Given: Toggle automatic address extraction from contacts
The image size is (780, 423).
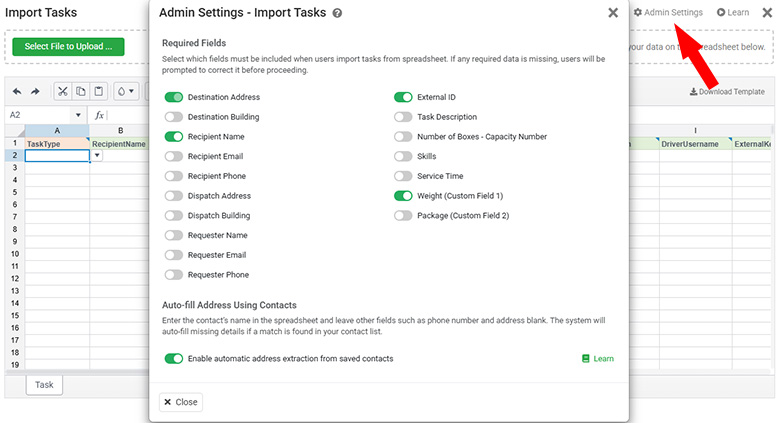Looking at the screenshot, I should coord(174,358).
